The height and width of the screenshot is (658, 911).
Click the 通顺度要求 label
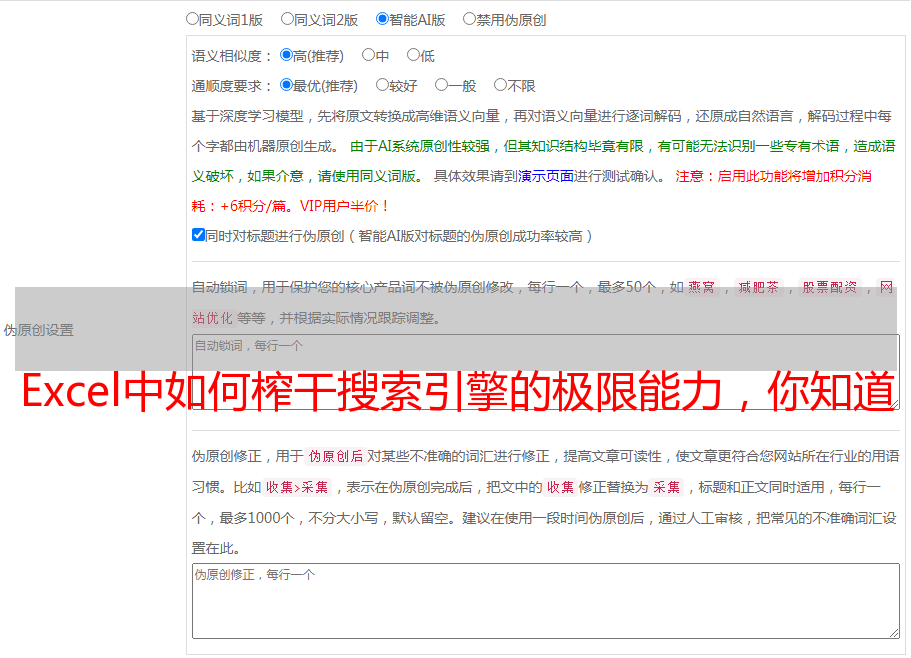point(232,86)
